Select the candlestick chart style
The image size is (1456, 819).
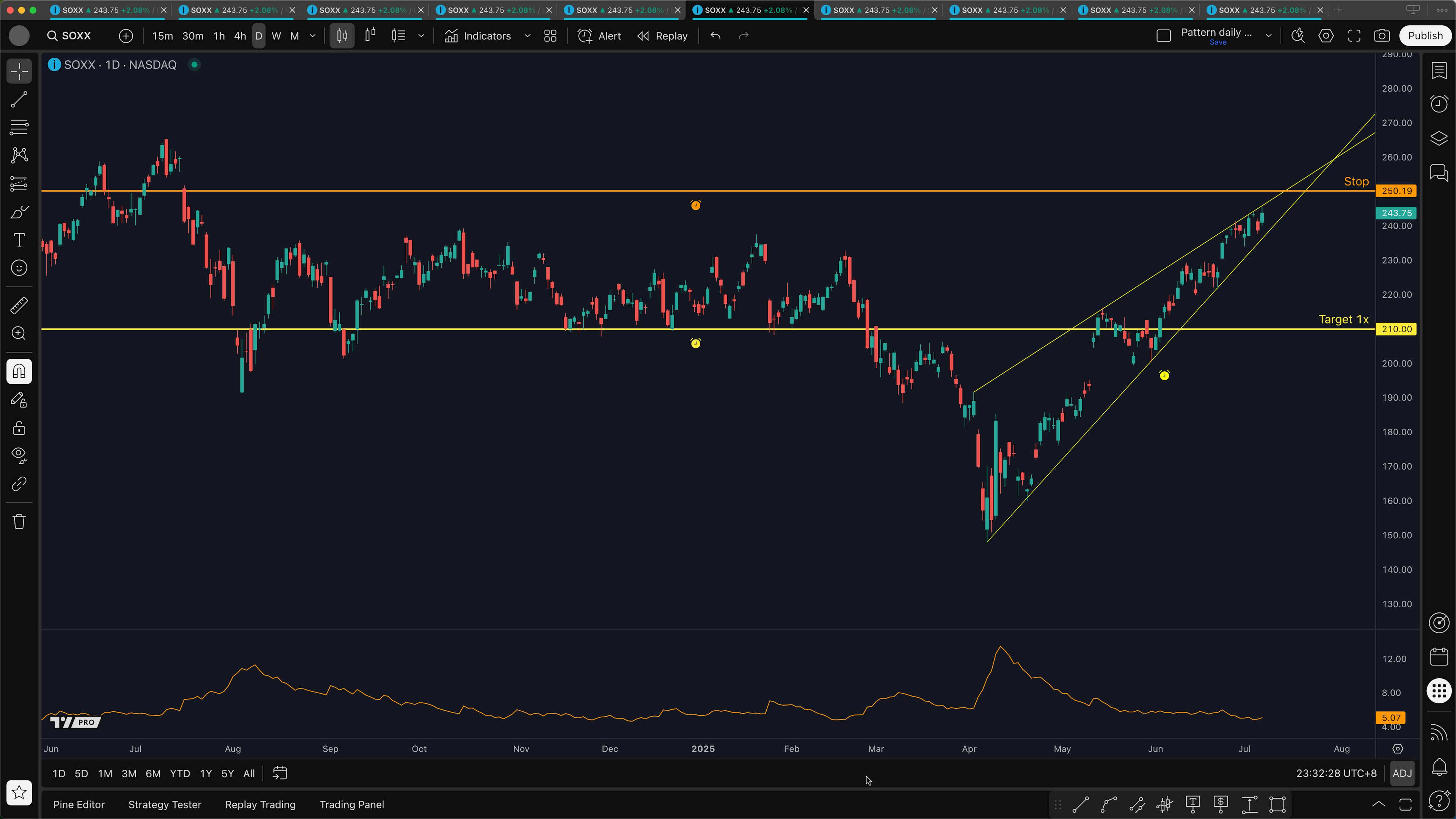(342, 36)
